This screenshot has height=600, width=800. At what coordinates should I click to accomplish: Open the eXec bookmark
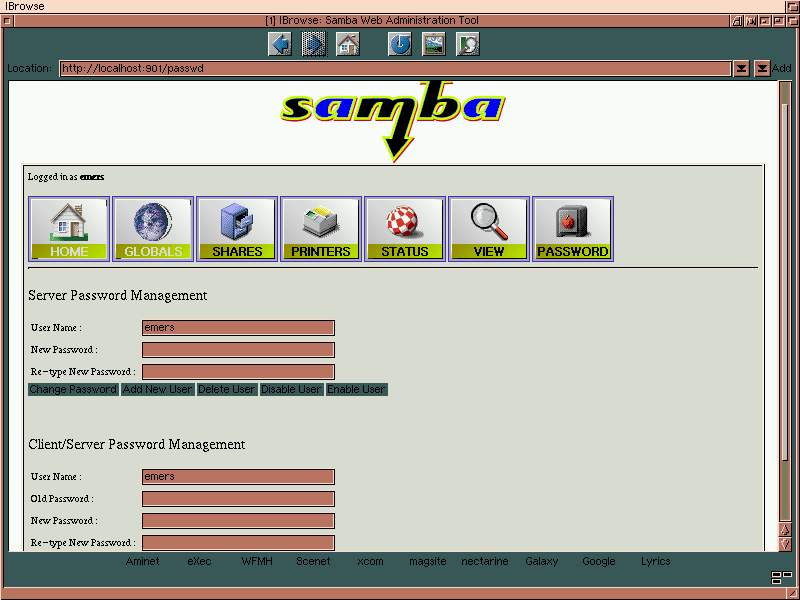[199, 561]
